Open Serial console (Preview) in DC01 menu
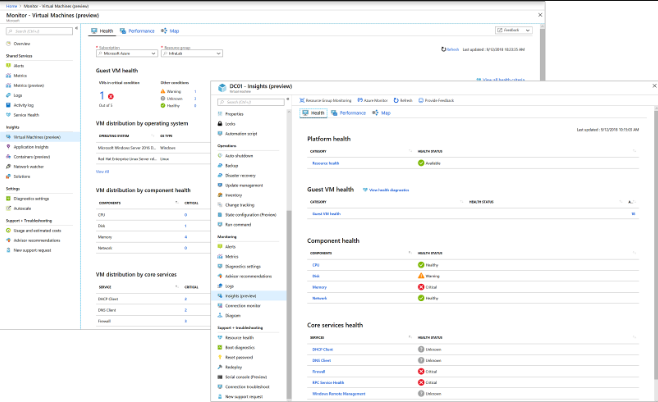Image resolution: width=658 pixels, height=402 pixels. click(x=246, y=377)
